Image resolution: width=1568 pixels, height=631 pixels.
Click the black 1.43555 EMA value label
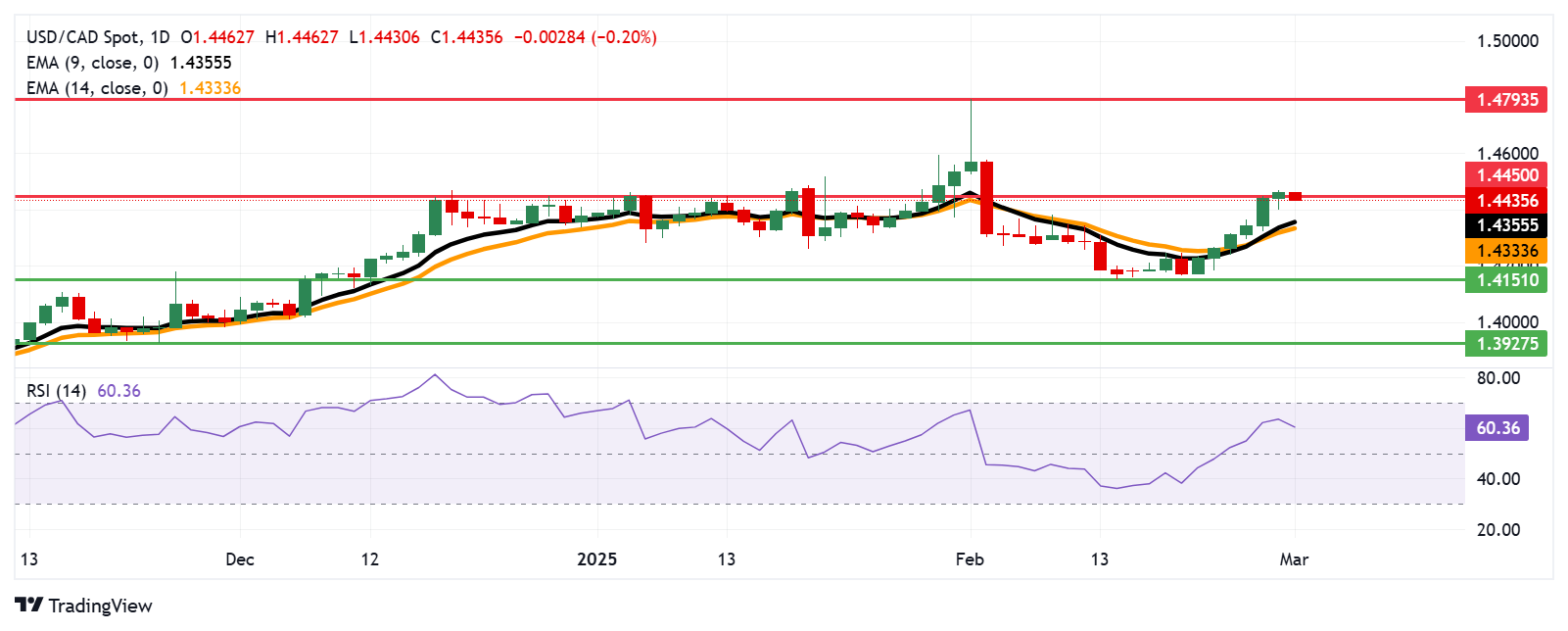pyautogui.click(x=1506, y=225)
